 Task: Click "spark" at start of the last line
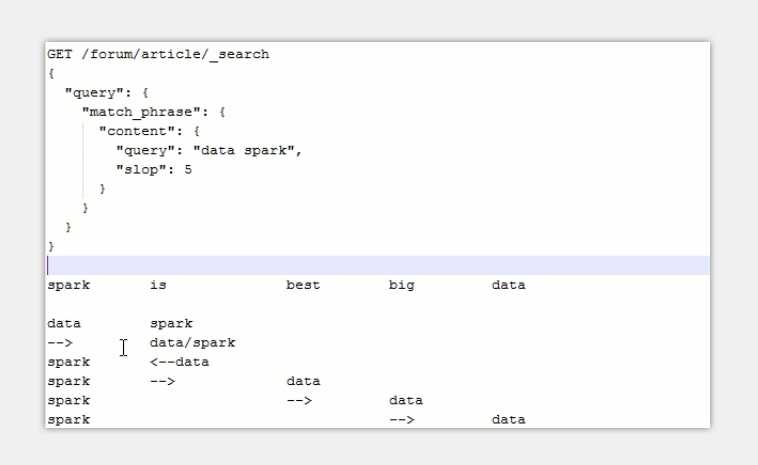69,420
